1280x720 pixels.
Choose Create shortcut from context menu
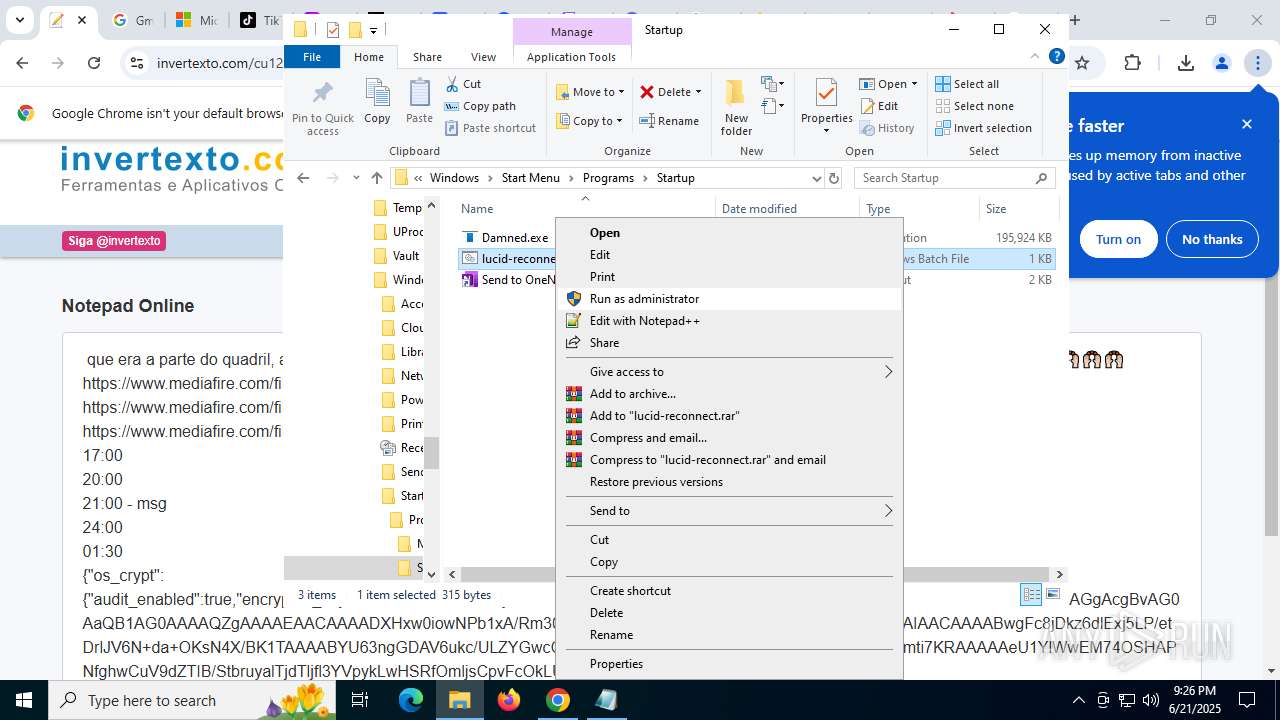[730, 591]
